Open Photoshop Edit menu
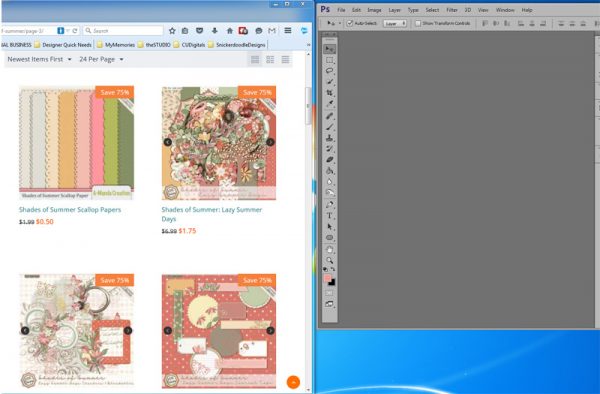The width and height of the screenshot is (600, 394). coord(356,10)
